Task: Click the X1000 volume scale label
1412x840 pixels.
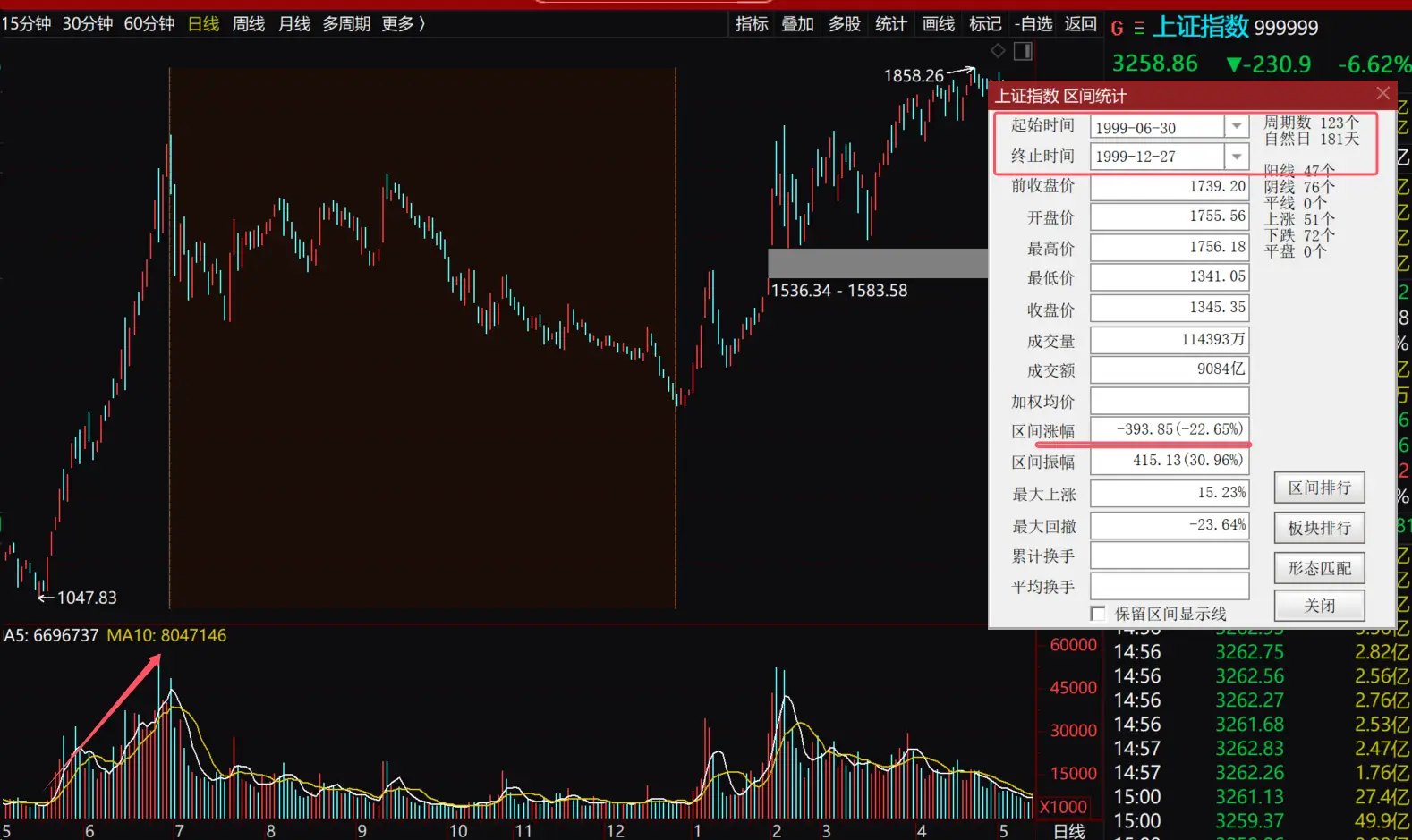Action: point(1063,807)
